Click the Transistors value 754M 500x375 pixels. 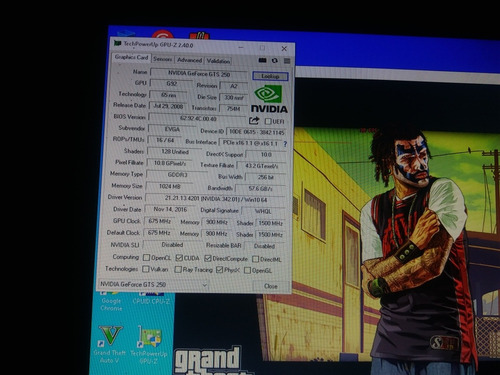[x=233, y=109]
